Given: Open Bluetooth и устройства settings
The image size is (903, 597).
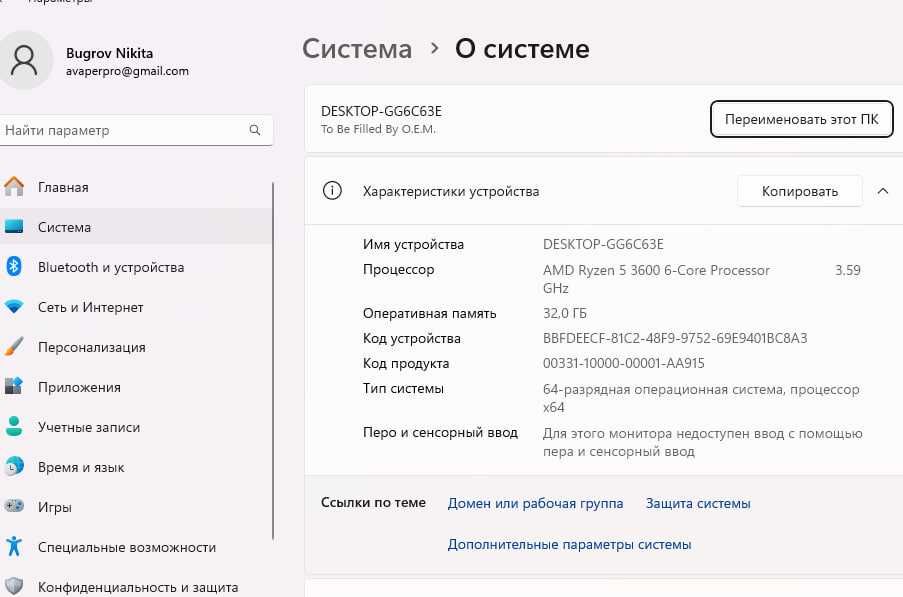Looking at the screenshot, I should click(x=136, y=267).
